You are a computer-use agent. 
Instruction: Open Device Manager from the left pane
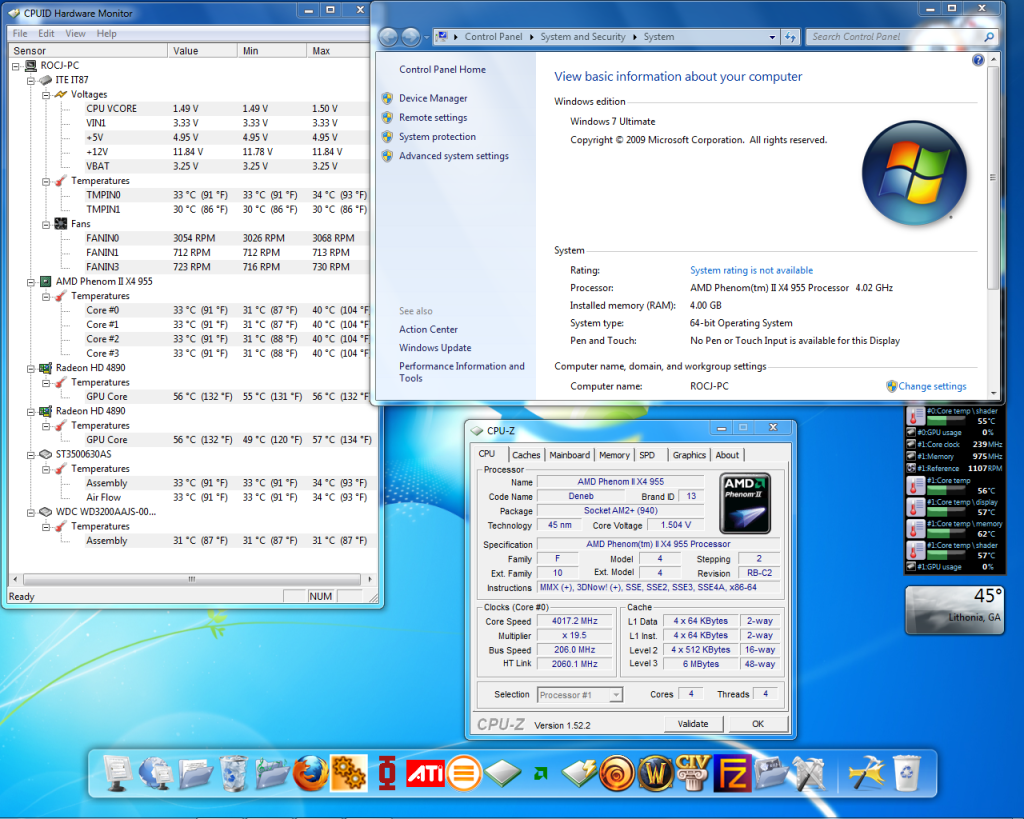(433, 98)
